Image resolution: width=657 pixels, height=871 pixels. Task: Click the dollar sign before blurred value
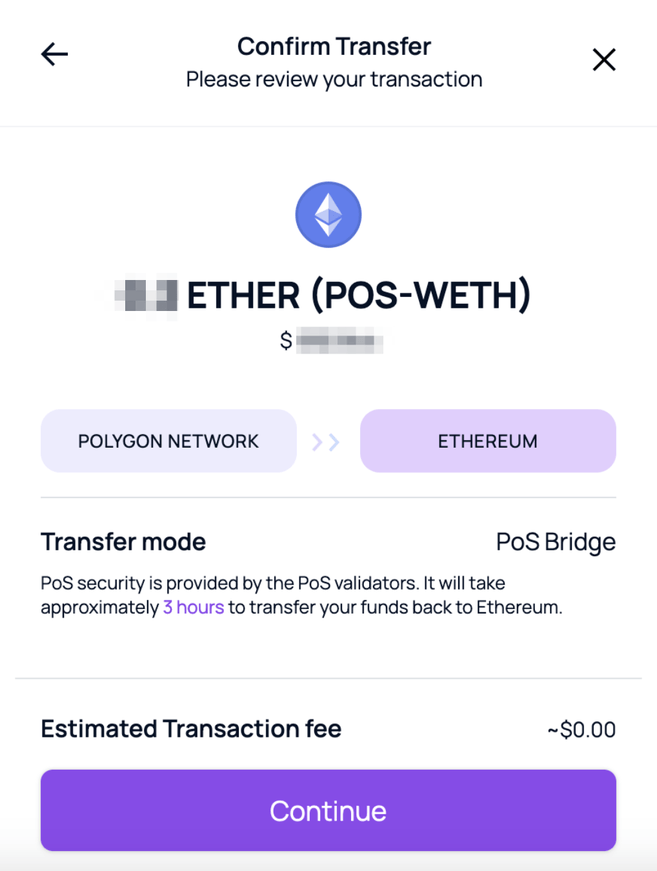click(286, 342)
